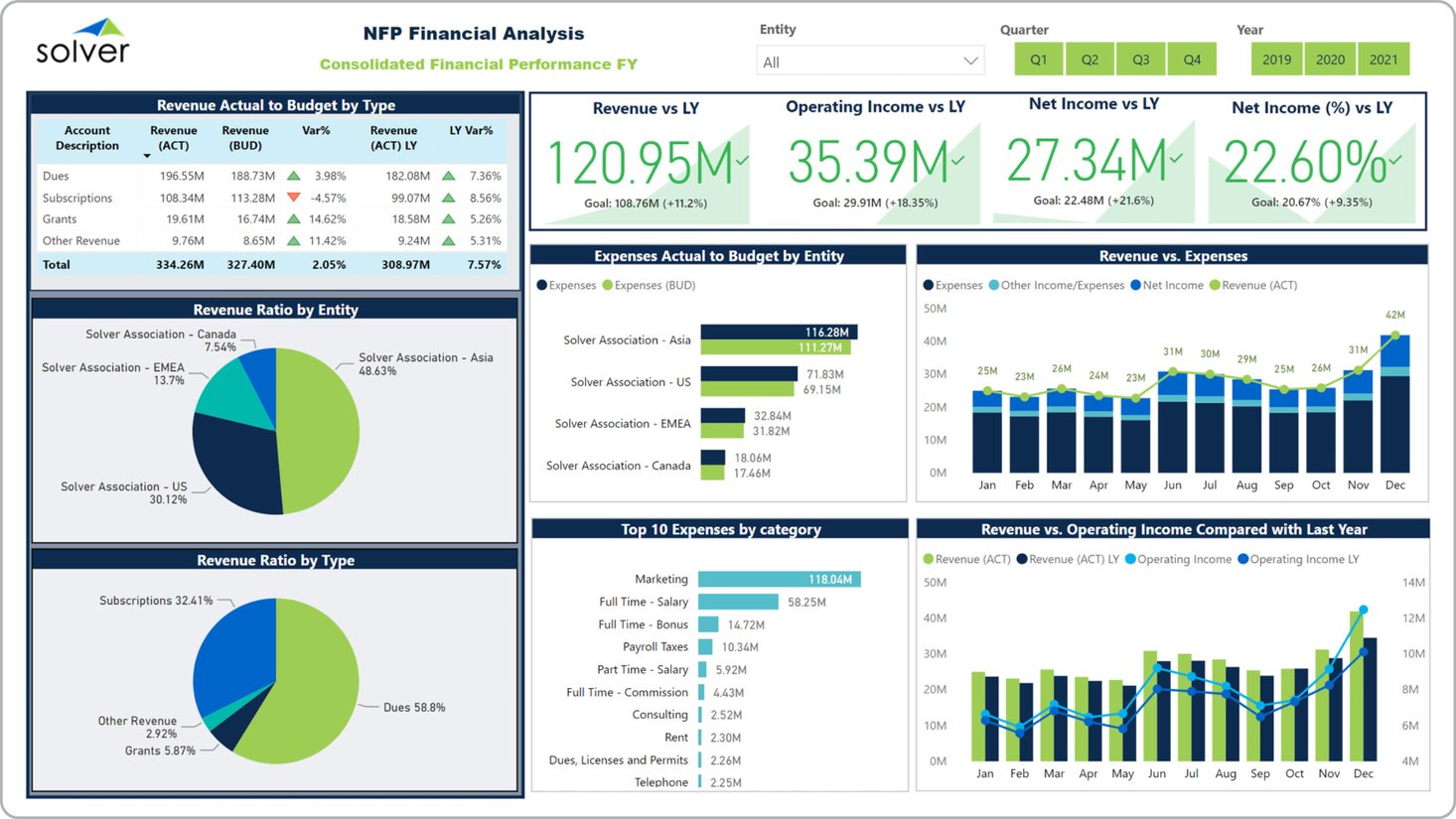Image resolution: width=1456 pixels, height=819 pixels.
Task: Click the green triangle next to Grants Var%
Action: click(x=292, y=218)
